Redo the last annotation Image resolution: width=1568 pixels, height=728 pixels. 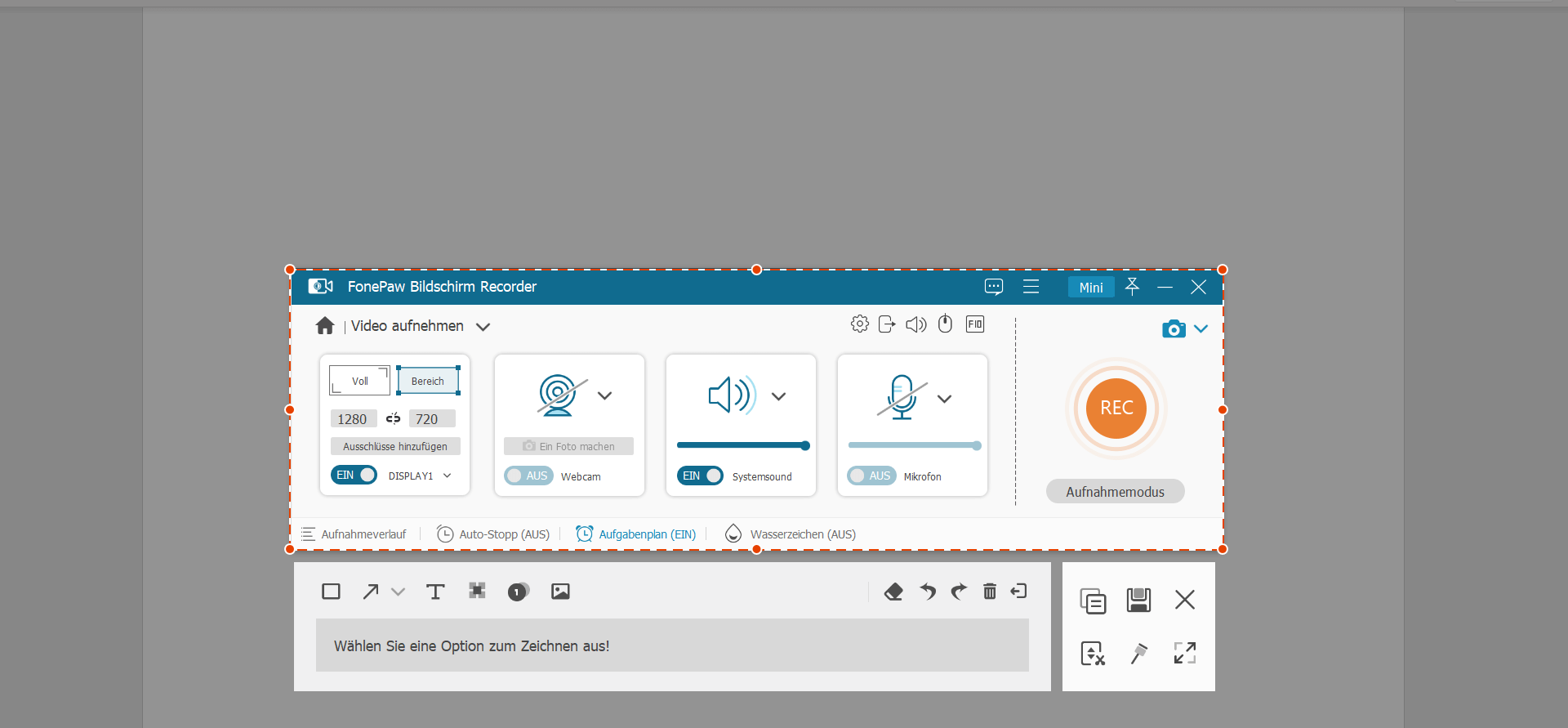click(959, 591)
